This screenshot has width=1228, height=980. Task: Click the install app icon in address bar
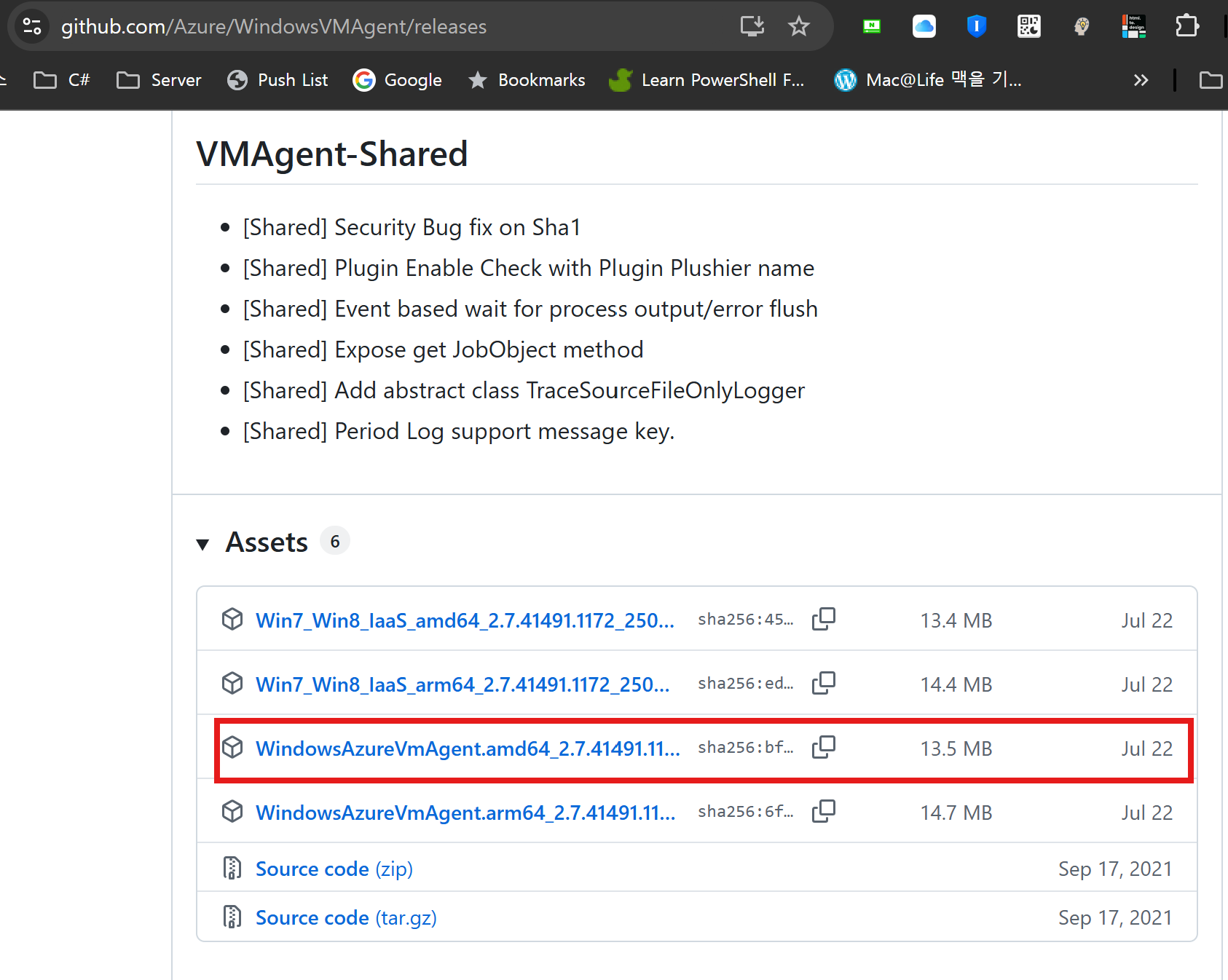coord(752,26)
